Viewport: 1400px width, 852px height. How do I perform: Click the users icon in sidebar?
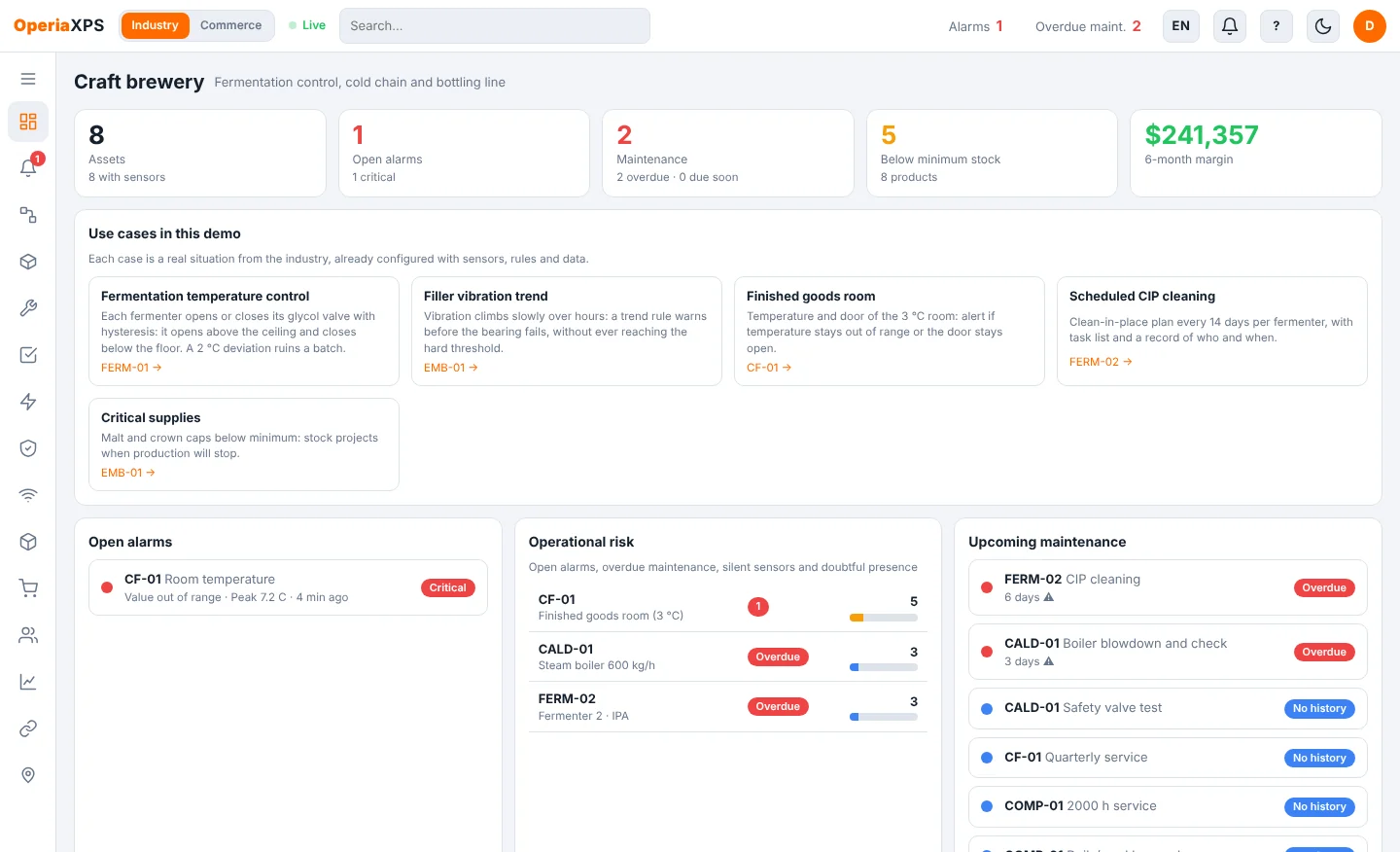[28, 635]
